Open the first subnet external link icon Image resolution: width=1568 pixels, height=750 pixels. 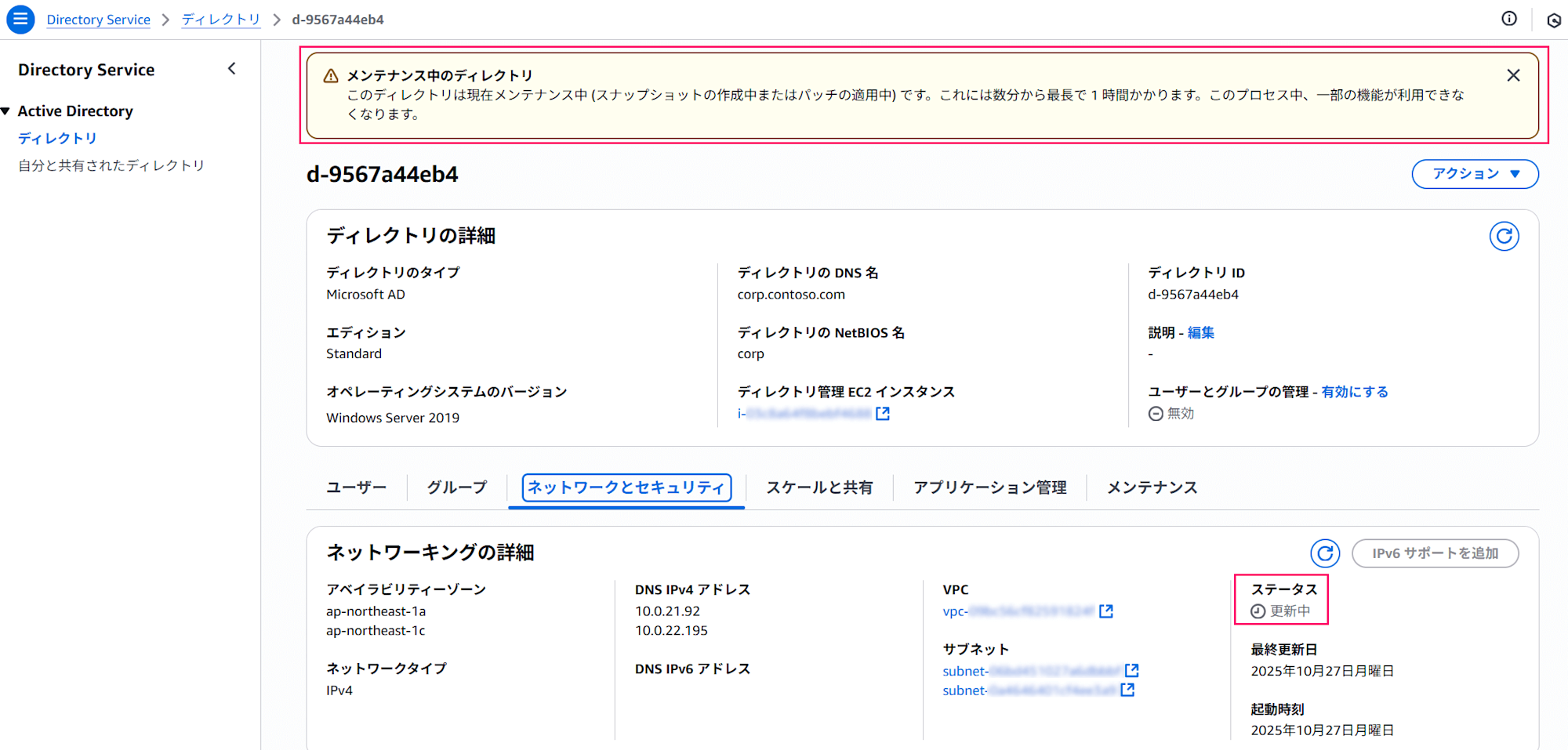[1131, 670]
